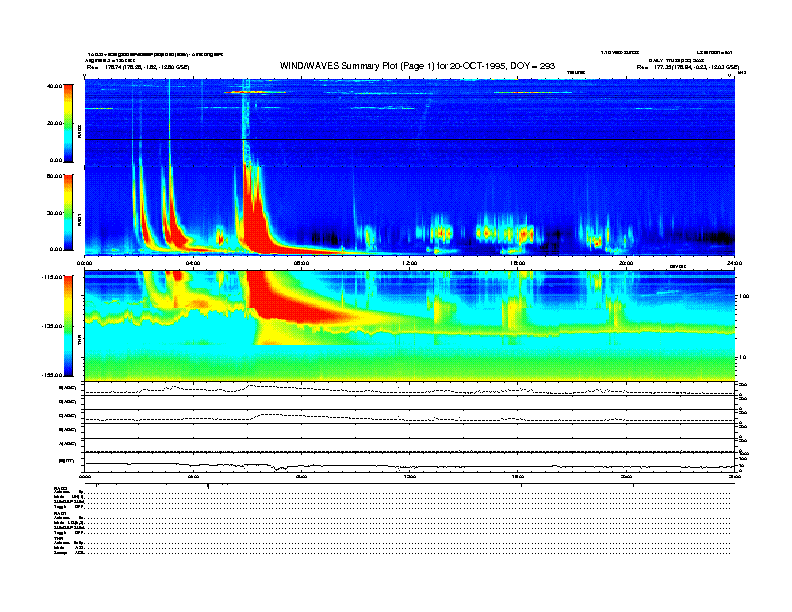This screenshot has height=612, width=792.
Task: Click the 12:00 label on the bottom time axis
Action: click(410, 477)
